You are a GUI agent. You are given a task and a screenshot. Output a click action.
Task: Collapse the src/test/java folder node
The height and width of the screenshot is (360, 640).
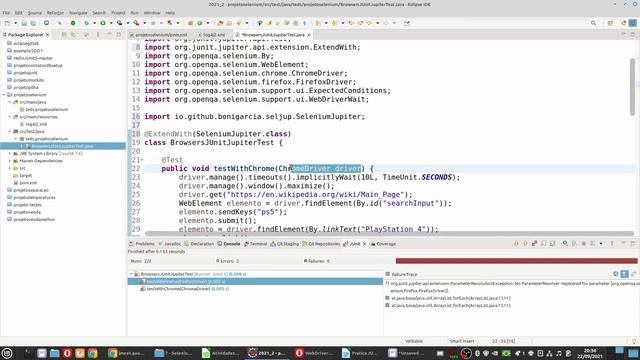tap(10, 131)
